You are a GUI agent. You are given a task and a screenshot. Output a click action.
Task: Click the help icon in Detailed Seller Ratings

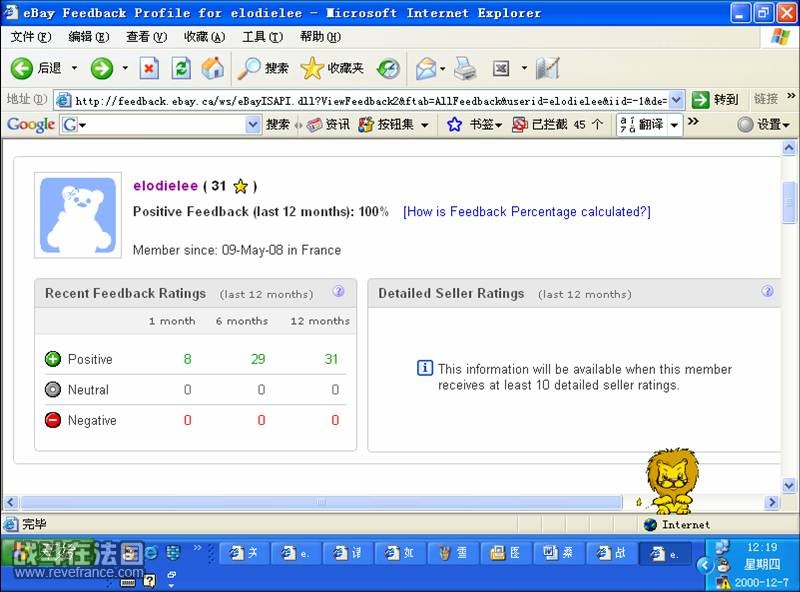pos(767,292)
